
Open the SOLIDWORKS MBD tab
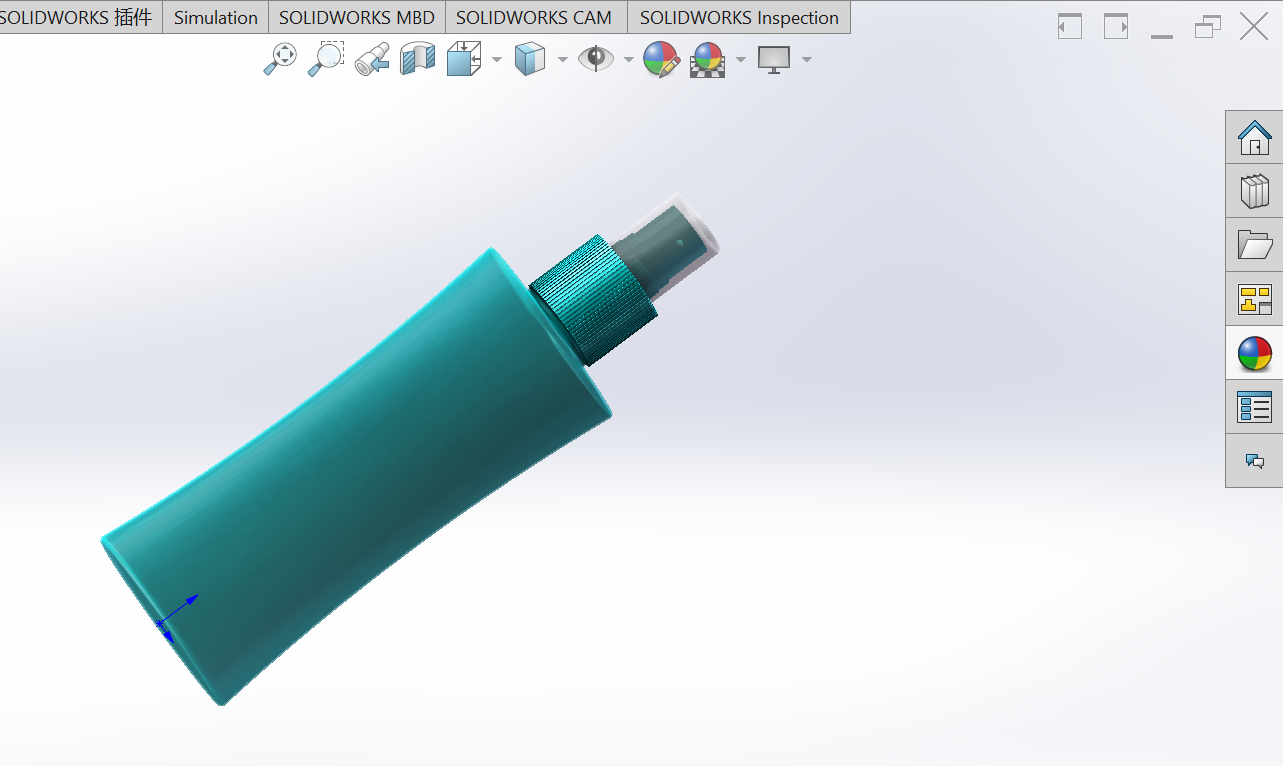(357, 17)
